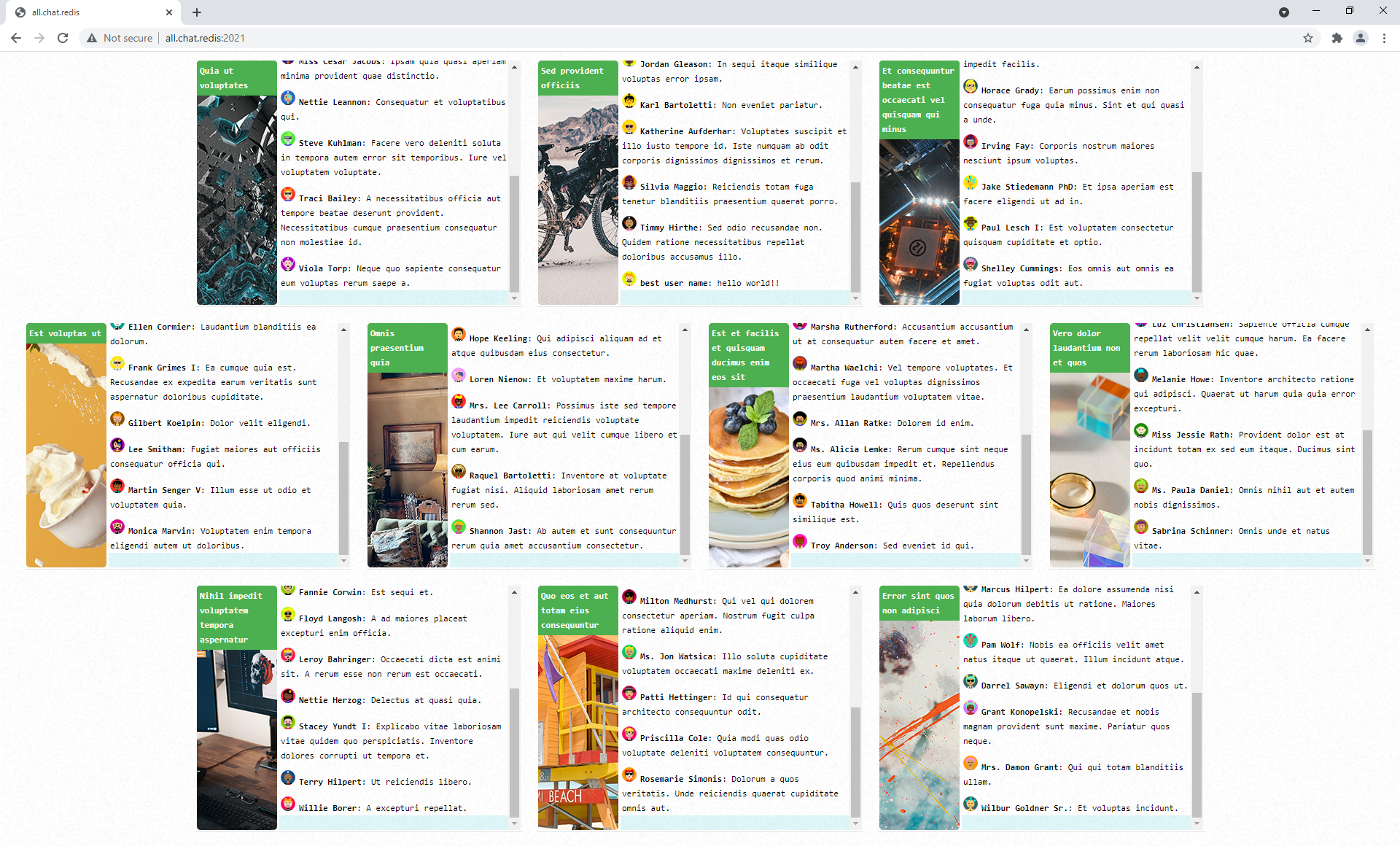Screen dimensions: 1400x846
Task: Open a new browser tab
Action: 197,12
